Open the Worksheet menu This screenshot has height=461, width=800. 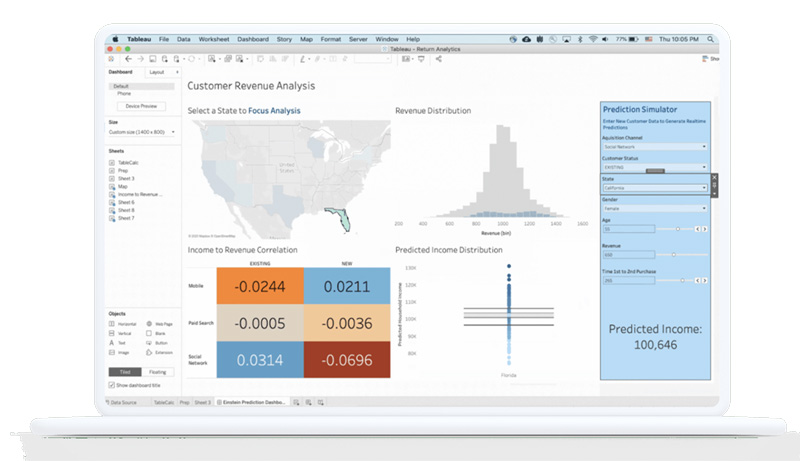click(x=214, y=39)
